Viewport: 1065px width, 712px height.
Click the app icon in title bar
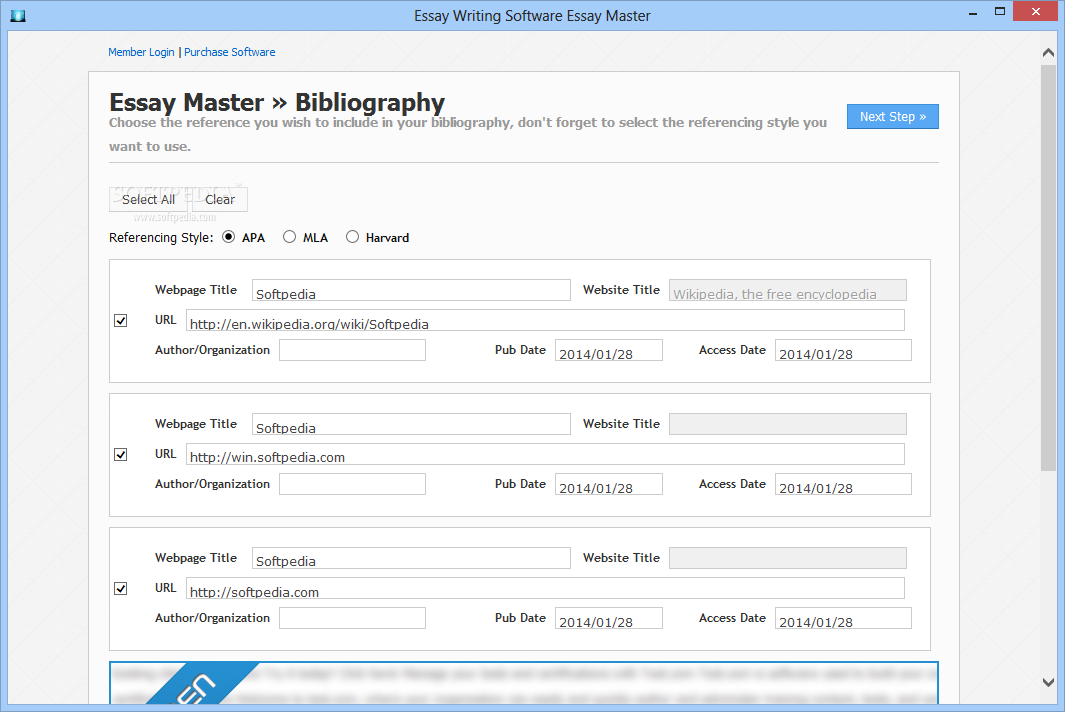[18, 16]
